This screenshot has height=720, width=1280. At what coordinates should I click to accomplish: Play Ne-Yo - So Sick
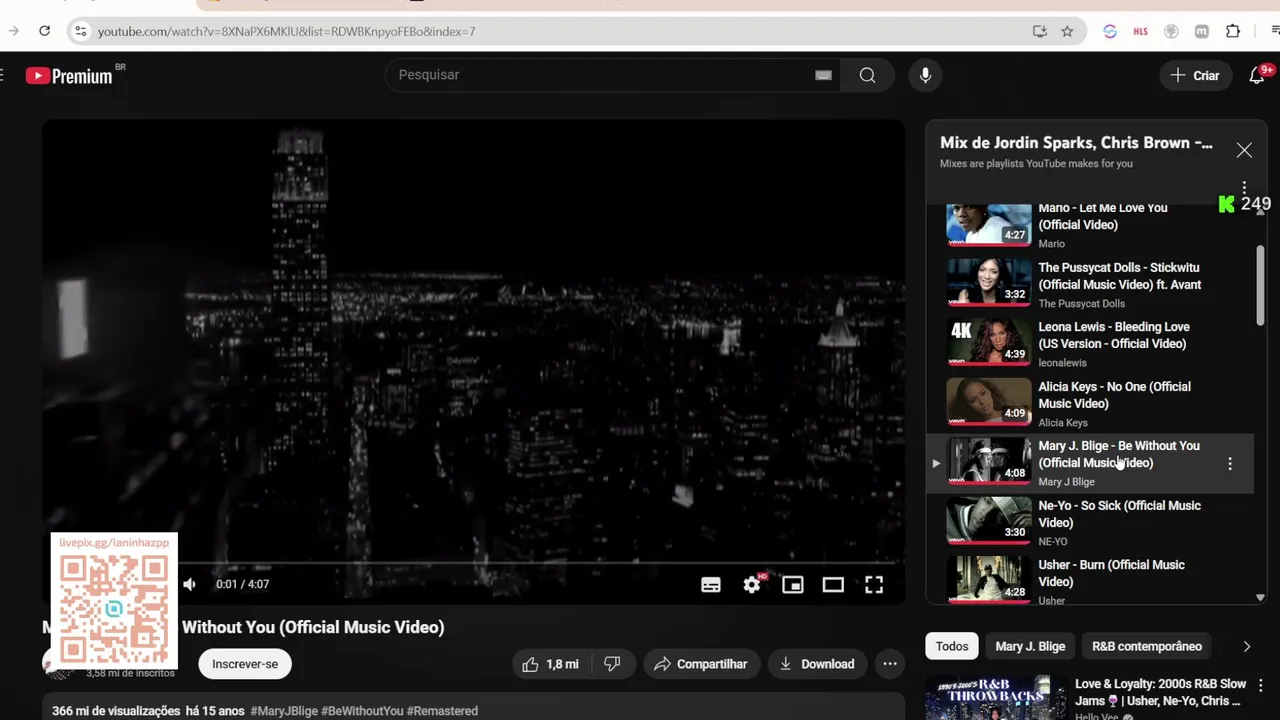point(1090,521)
